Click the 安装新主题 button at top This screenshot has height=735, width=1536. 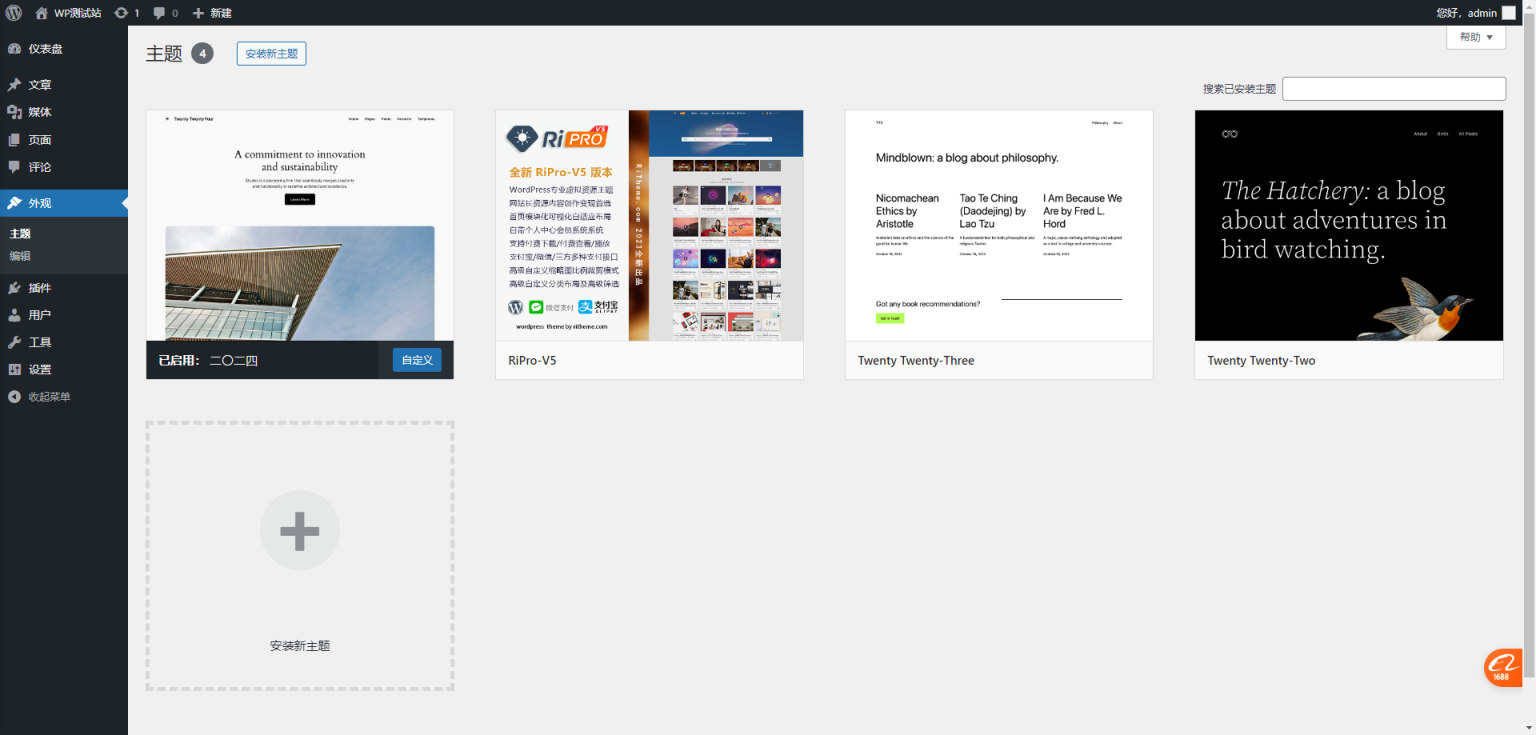[x=271, y=54]
